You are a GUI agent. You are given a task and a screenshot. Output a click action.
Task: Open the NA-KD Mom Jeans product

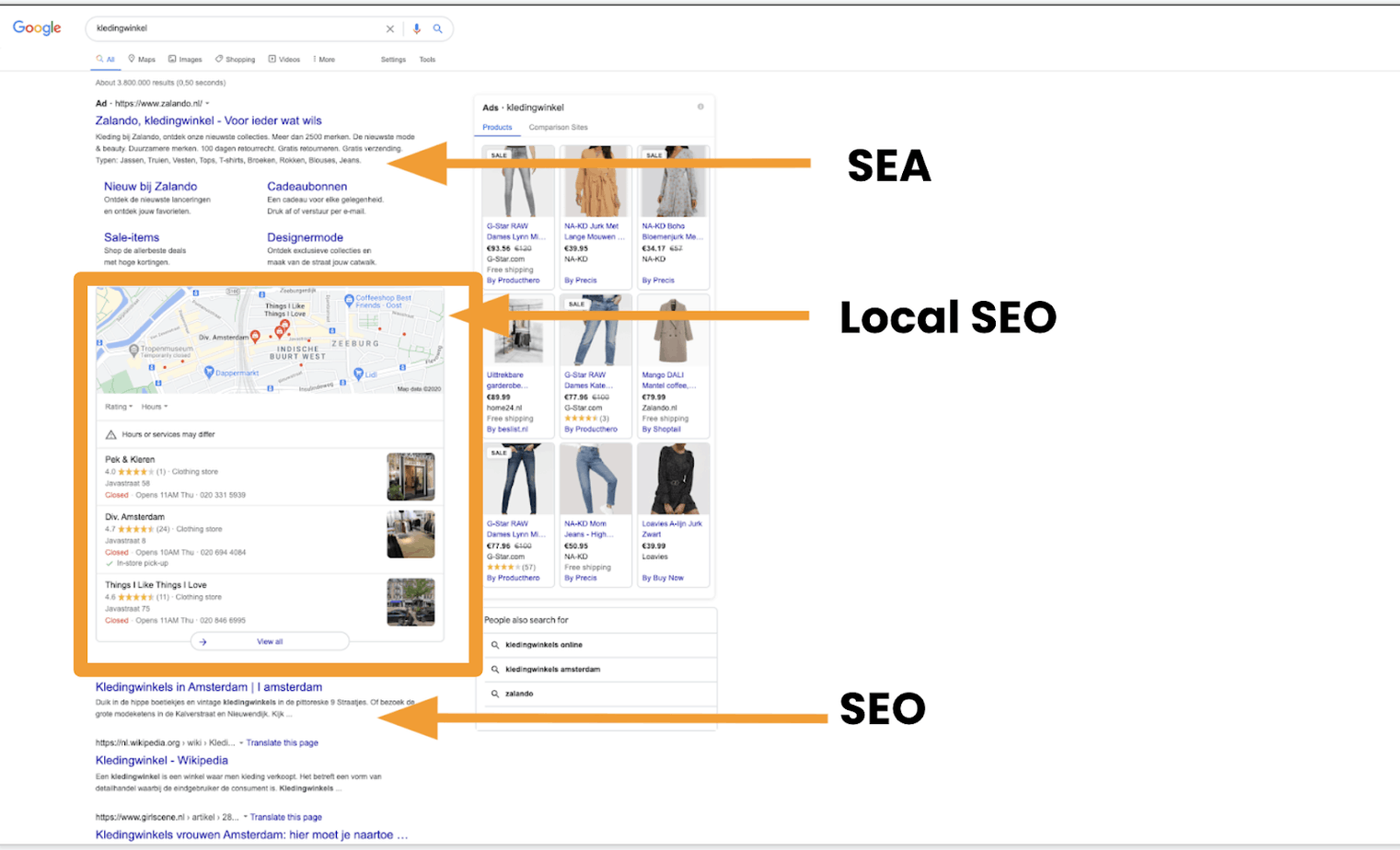pos(587,529)
